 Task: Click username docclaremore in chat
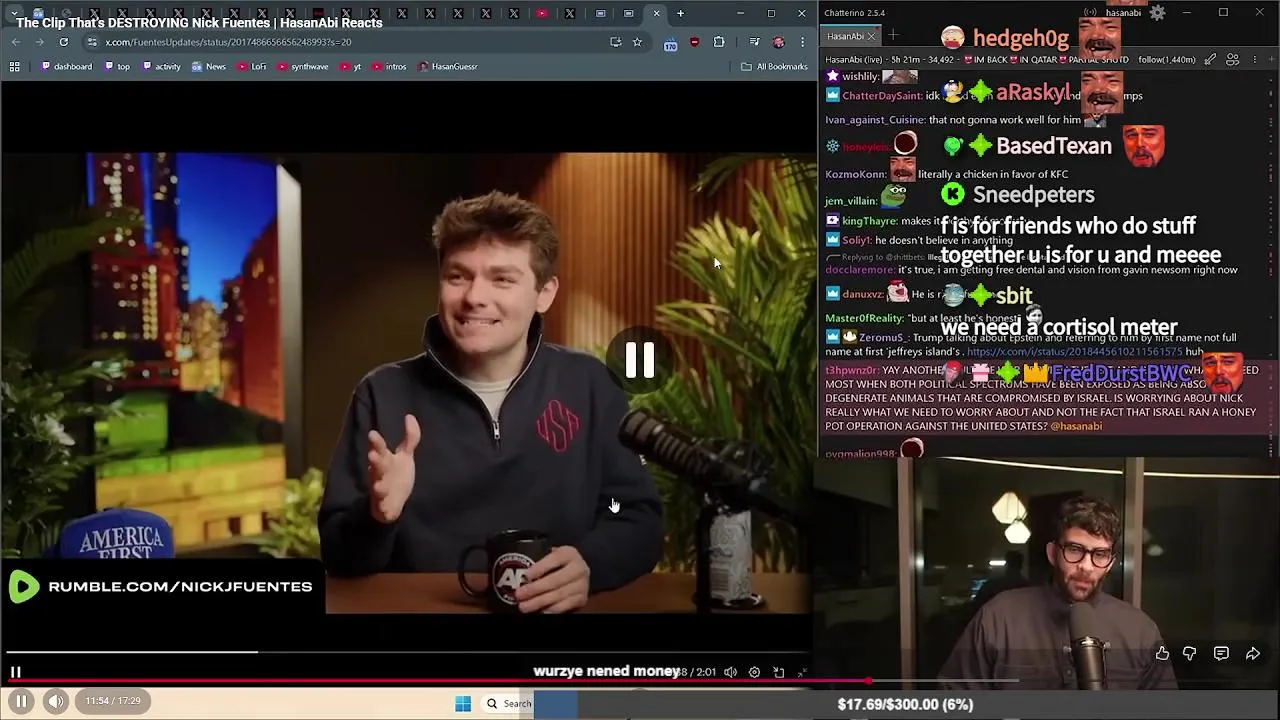[860, 270]
